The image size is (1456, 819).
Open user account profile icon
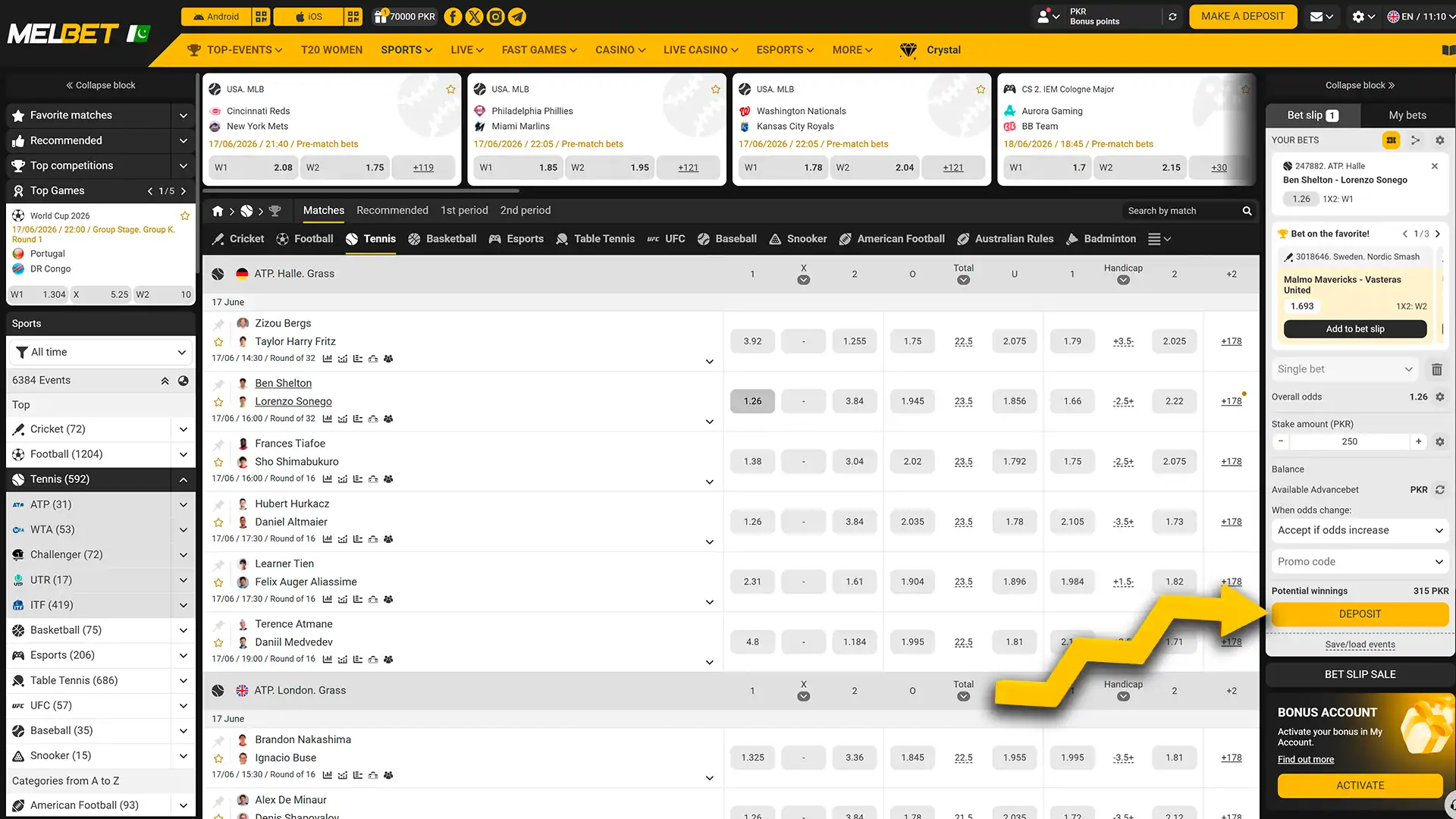point(1043,17)
